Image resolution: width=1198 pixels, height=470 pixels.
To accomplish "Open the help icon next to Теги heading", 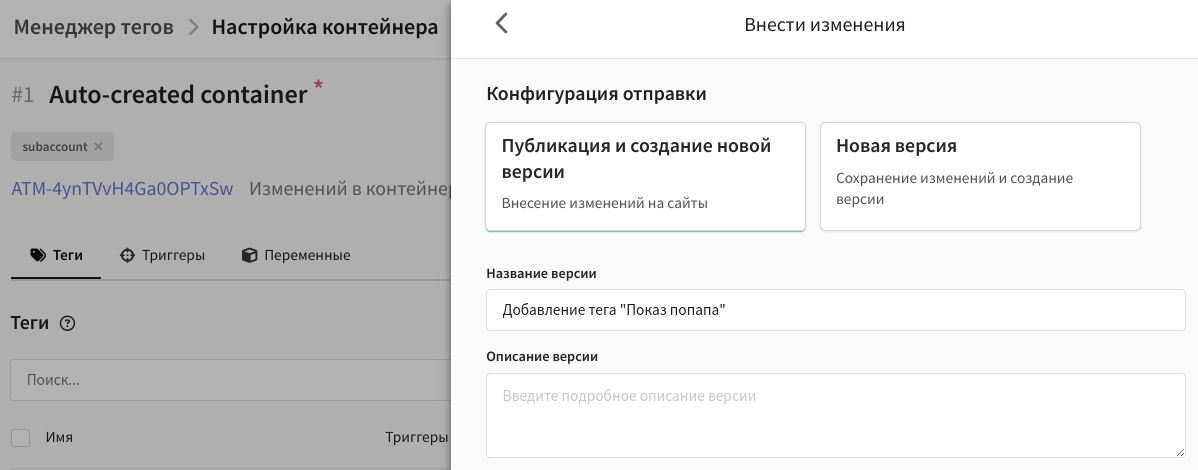I will pos(67,323).
